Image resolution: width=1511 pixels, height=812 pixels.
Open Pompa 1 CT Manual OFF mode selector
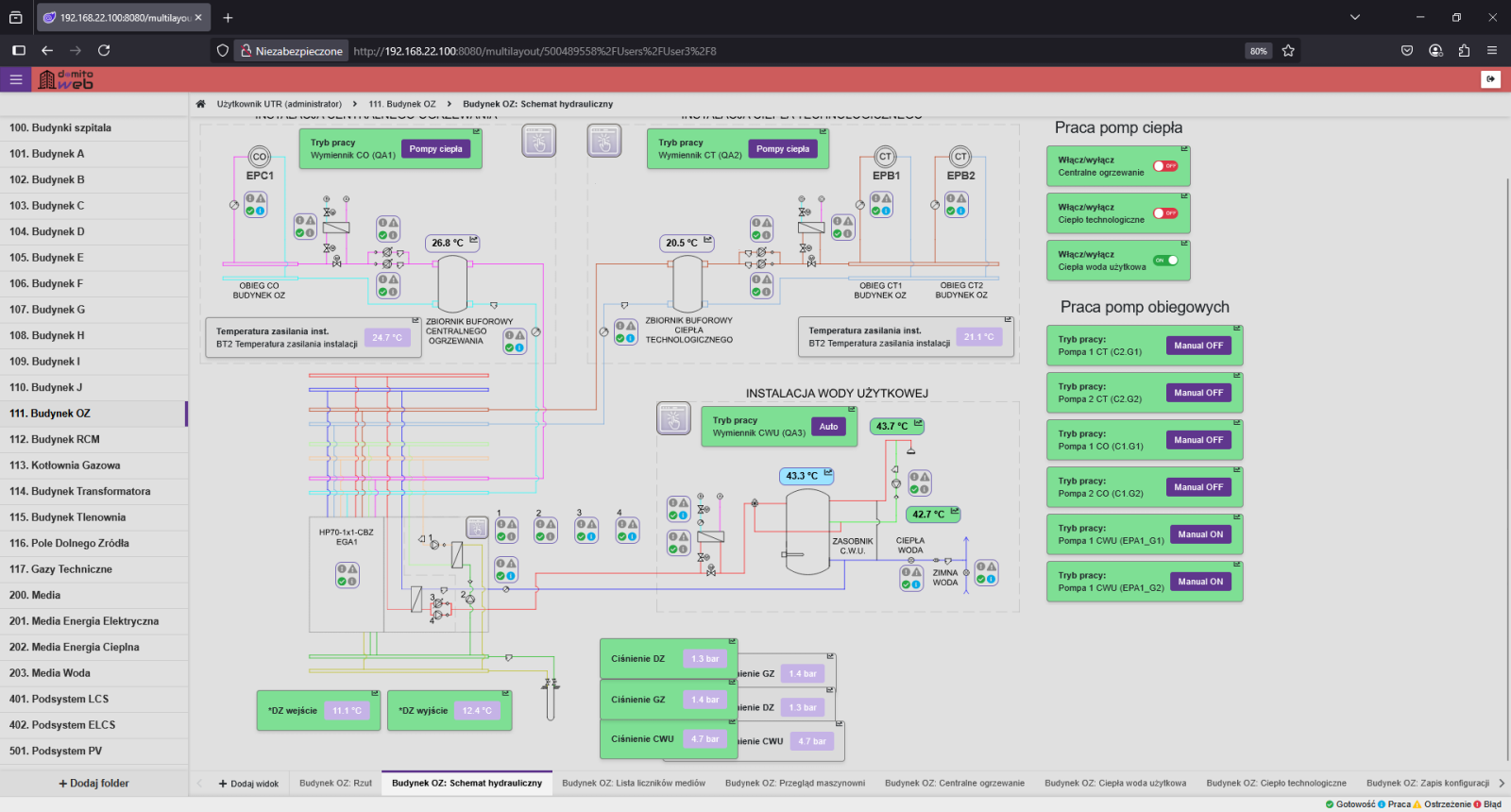(1198, 346)
